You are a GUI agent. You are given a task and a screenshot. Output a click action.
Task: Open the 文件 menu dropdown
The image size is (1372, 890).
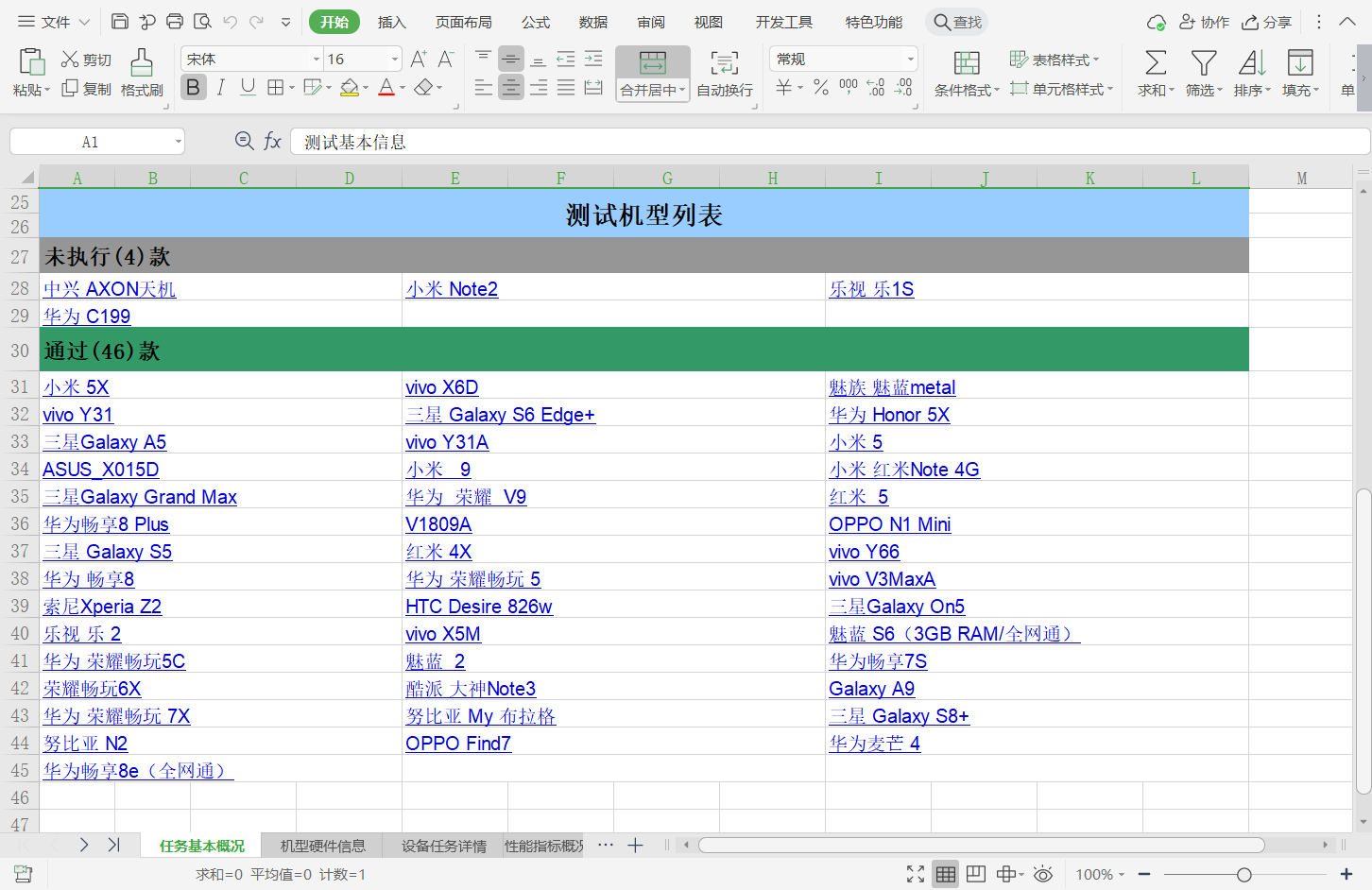click(x=54, y=21)
